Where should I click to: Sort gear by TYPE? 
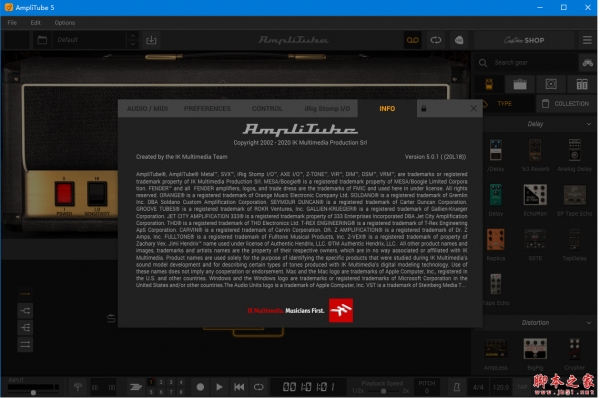[x=504, y=104]
